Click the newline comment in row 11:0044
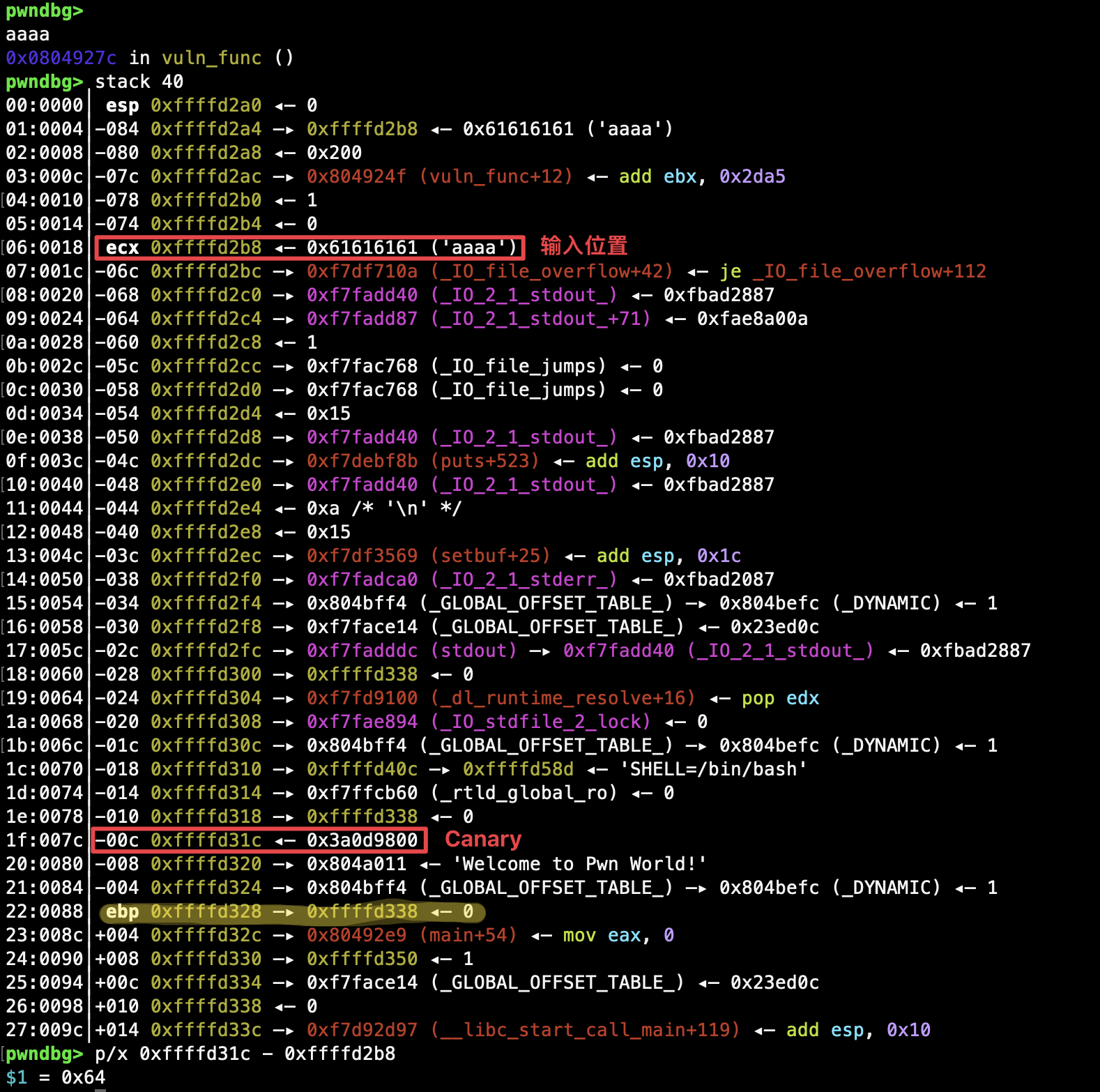The height and width of the screenshot is (1092, 1100). coord(406,508)
